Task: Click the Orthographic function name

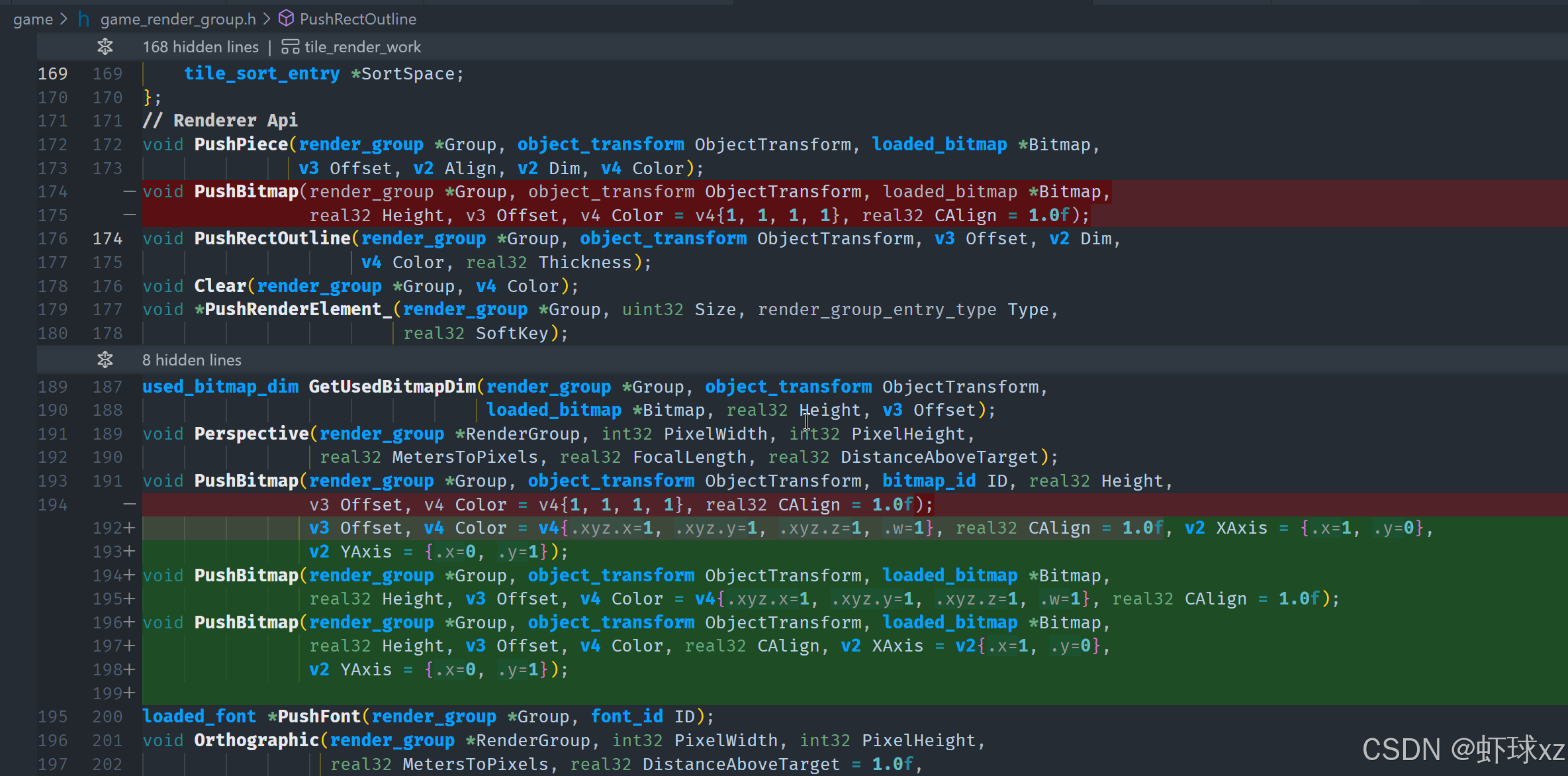Action: point(256,740)
